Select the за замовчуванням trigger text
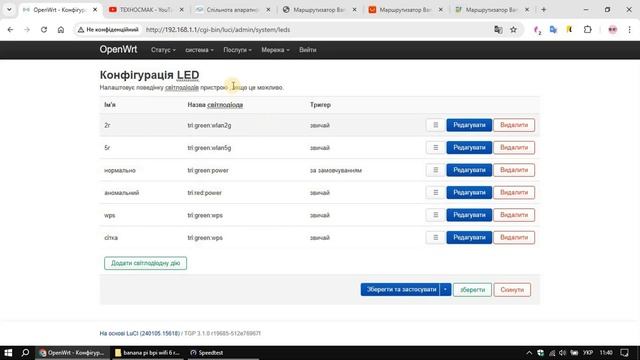 coord(336,170)
